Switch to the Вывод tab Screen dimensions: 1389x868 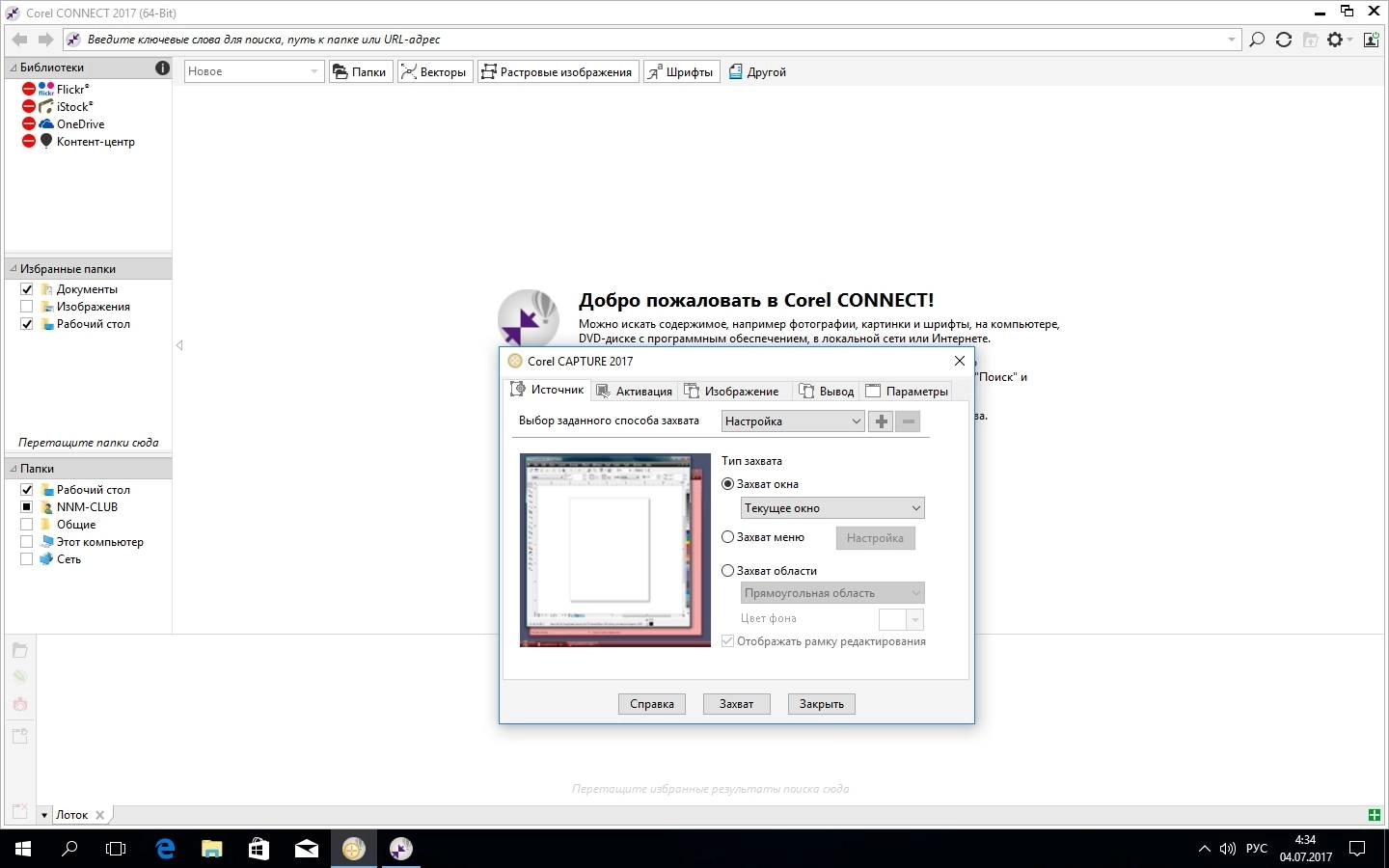tap(827, 391)
